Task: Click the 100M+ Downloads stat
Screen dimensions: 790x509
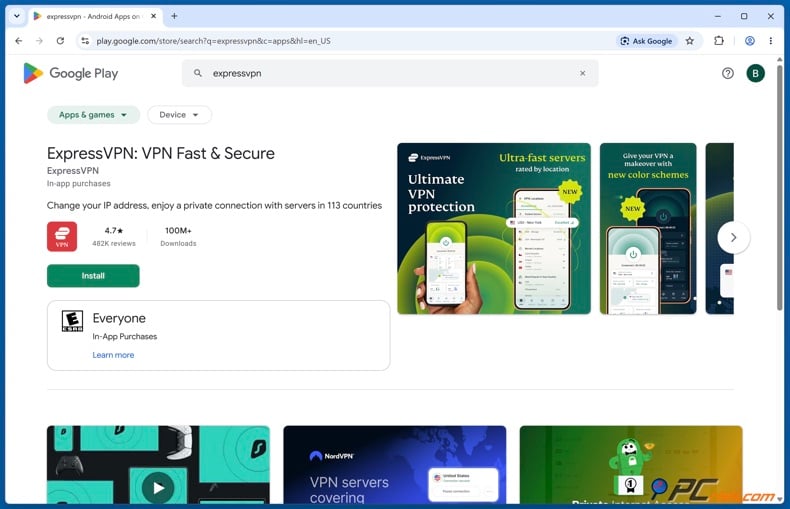Action: pyautogui.click(x=178, y=236)
